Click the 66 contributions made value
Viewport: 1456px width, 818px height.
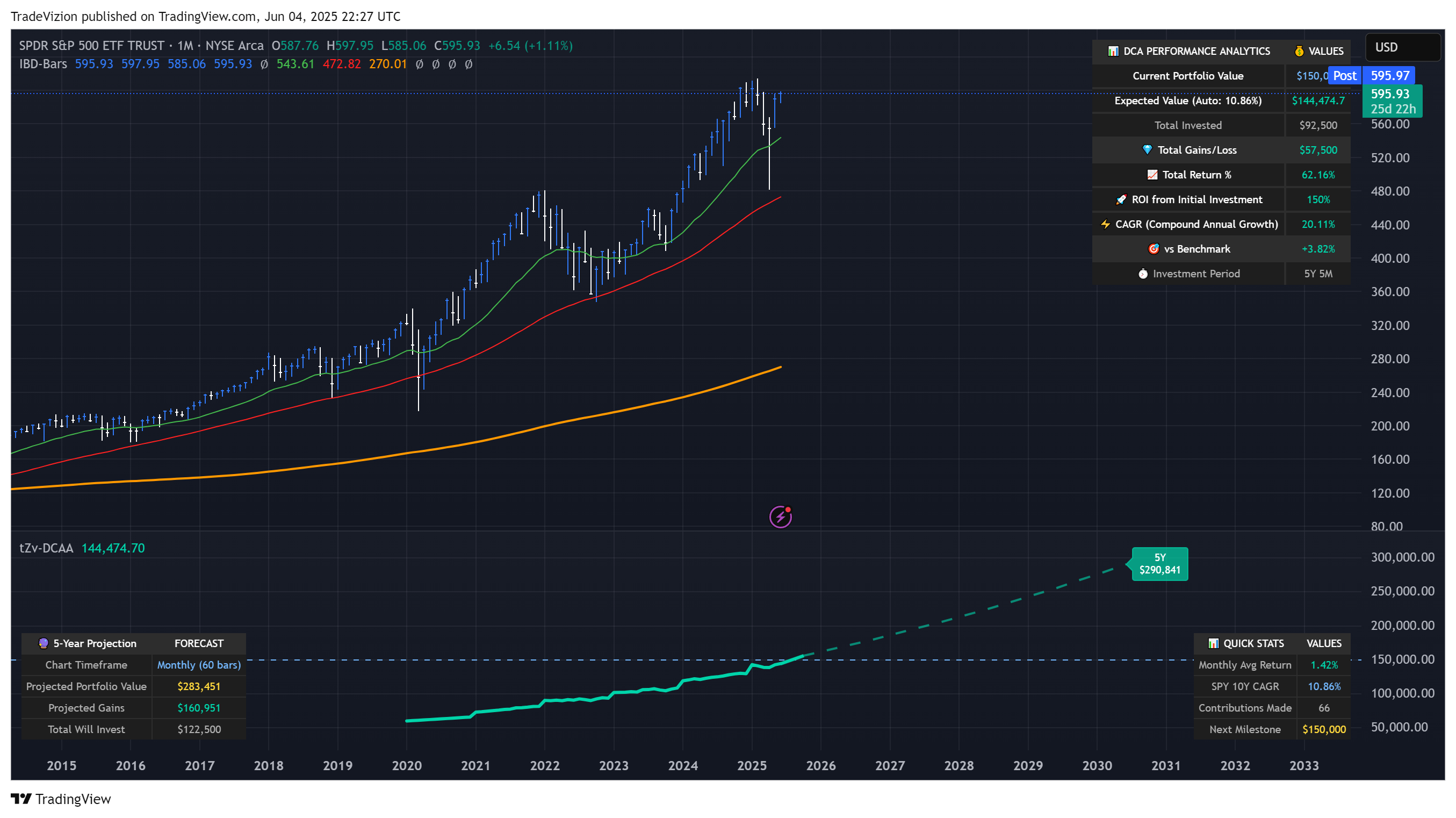tap(1324, 708)
